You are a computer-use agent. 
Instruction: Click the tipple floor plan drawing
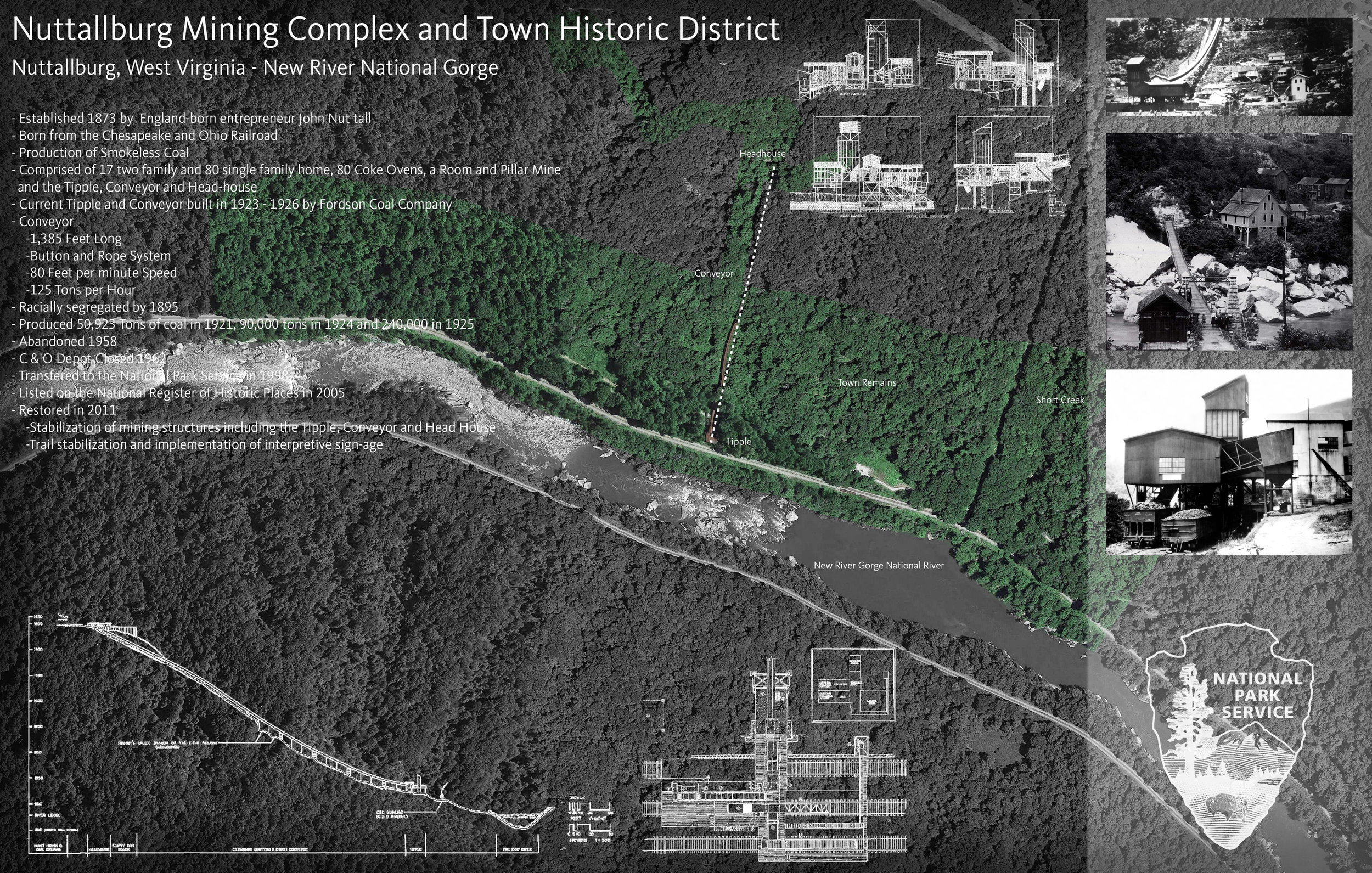click(x=775, y=758)
